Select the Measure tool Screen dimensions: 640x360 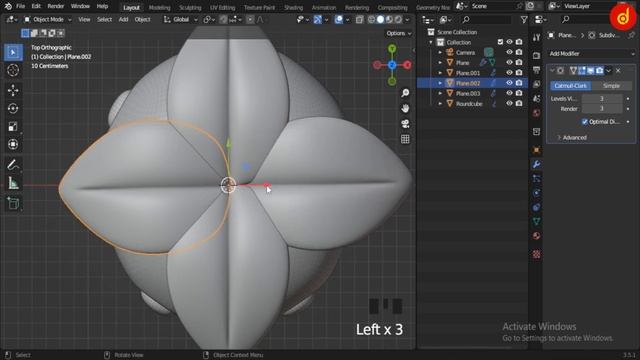click(x=13, y=183)
